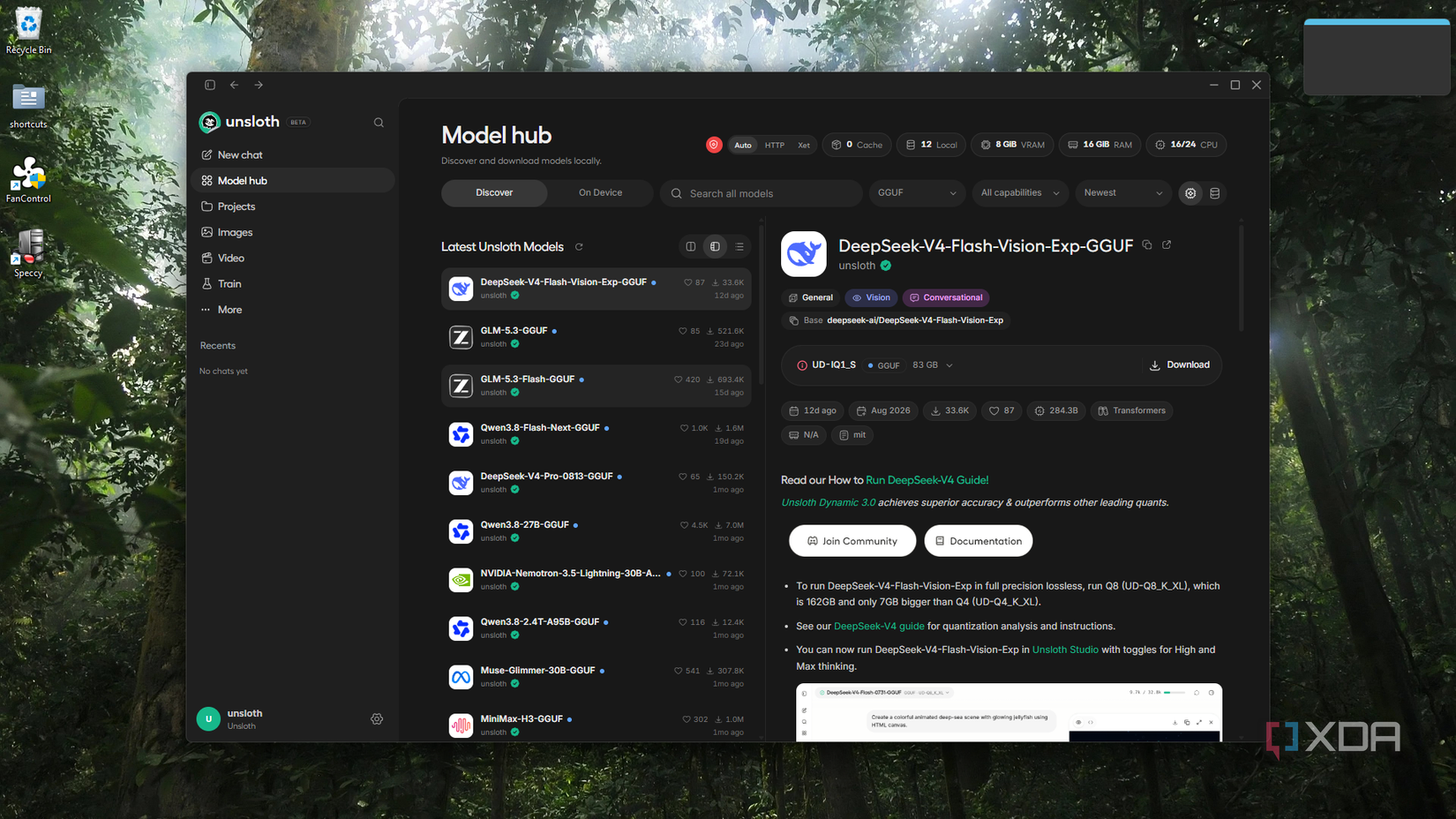Open the Documentation button
1456x819 pixels.
click(x=979, y=541)
